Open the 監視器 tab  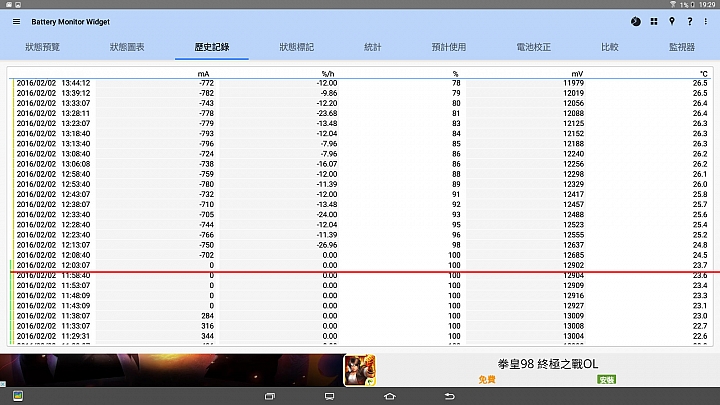tap(682, 47)
